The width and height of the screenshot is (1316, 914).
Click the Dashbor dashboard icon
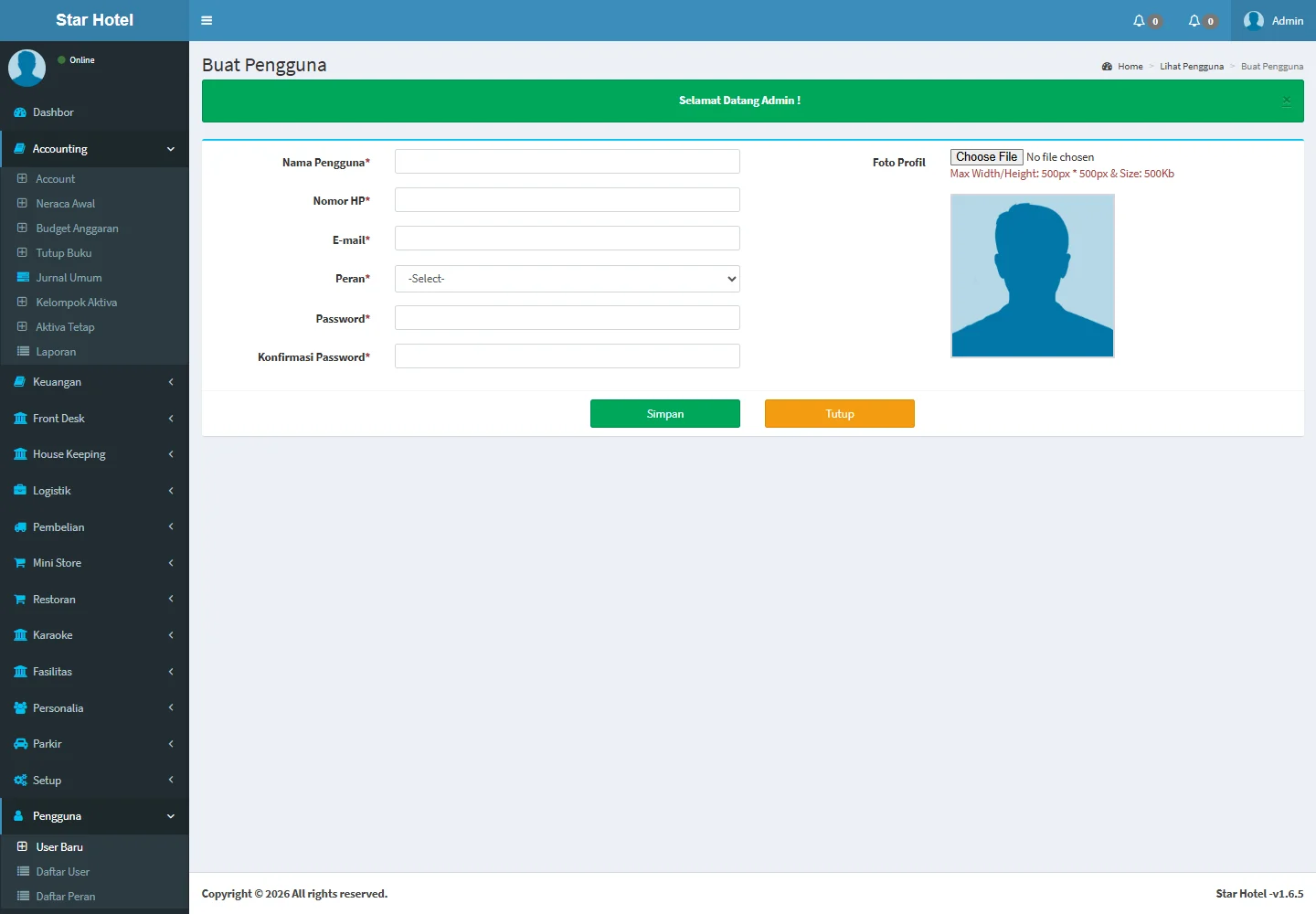pyautogui.click(x=20, y=112)
